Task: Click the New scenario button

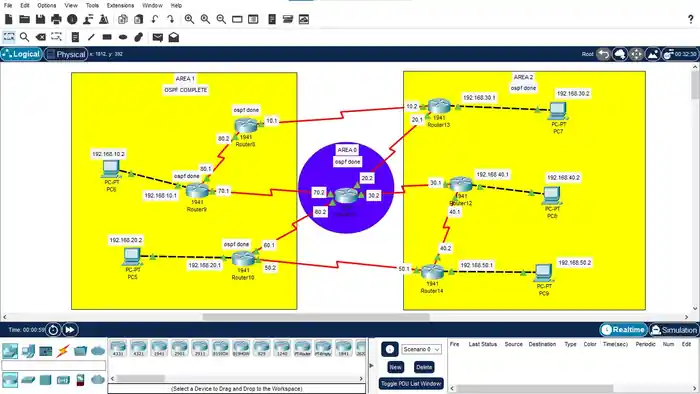Action: coord(395,367)
